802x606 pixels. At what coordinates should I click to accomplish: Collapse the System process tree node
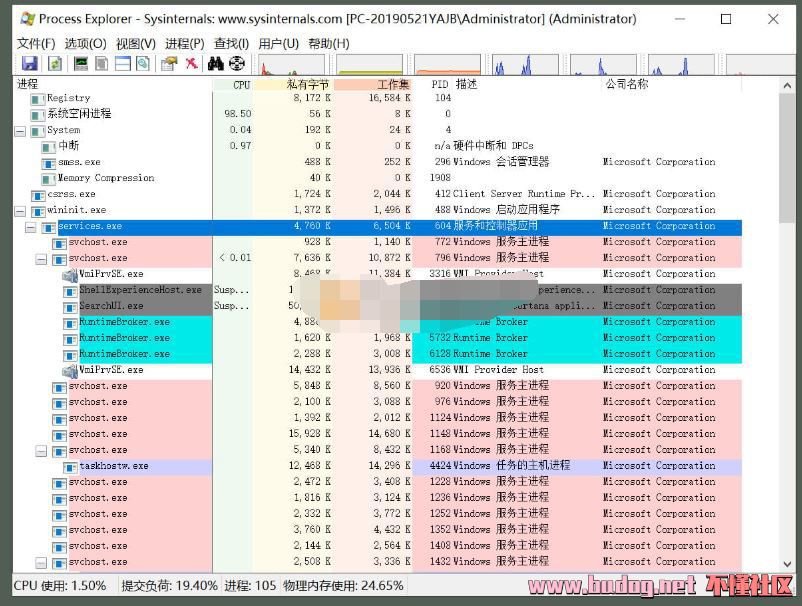20,131
